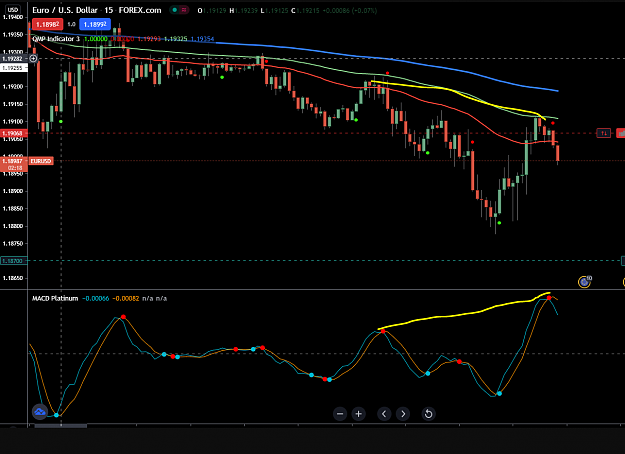Click the green market status dot in header
The width and height of the screenshot is (625, 454).
pos(174,10)
